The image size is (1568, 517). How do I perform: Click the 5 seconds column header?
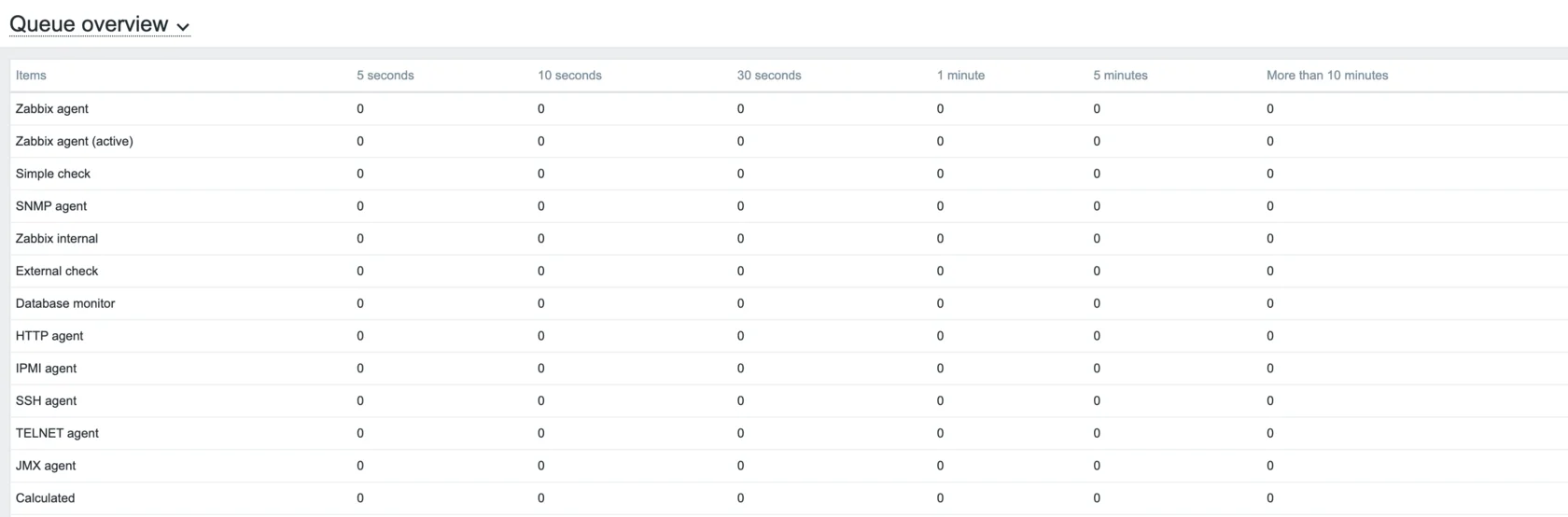click(x=385, y=76)
